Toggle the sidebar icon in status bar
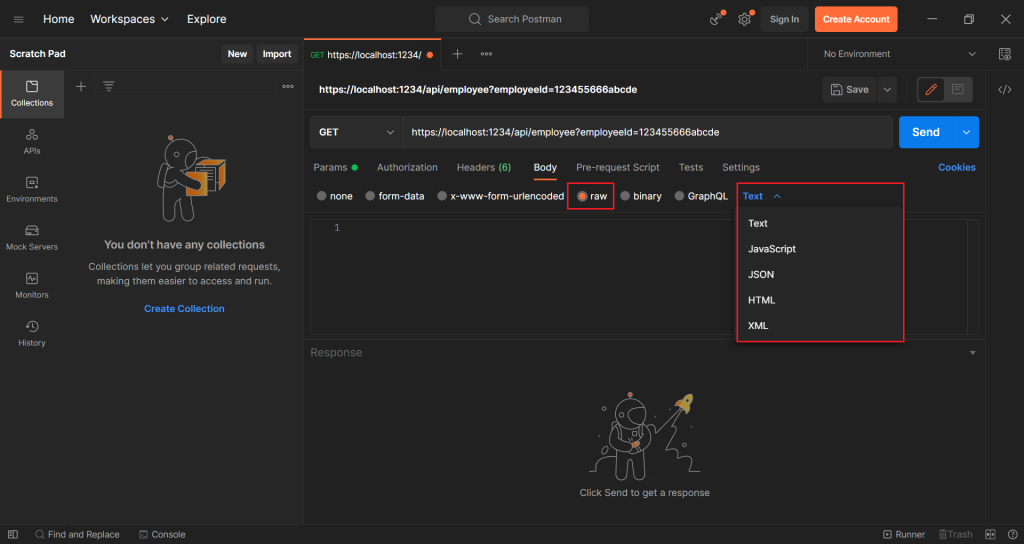This screenshot has height=544, width=1024. [x=12, y=534]
